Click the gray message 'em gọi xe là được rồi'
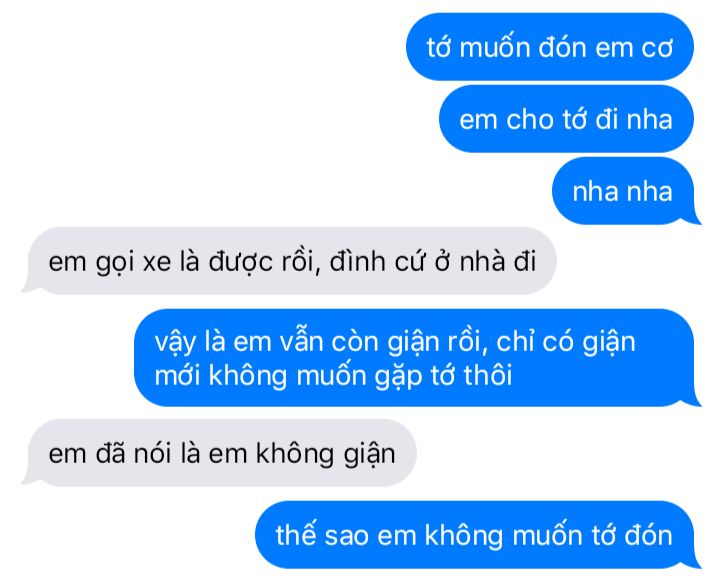 289,261
